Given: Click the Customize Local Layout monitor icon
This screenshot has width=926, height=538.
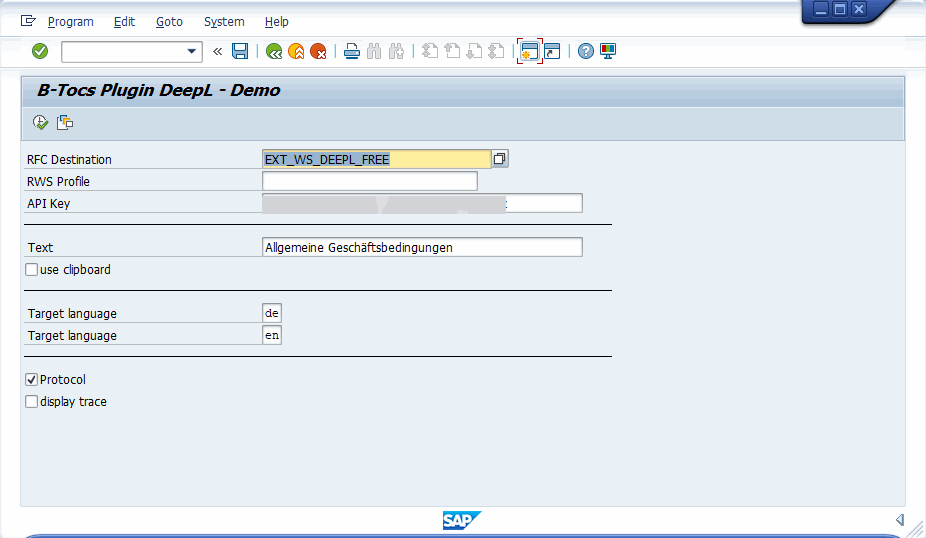Looking at the screenshot, I should pos(608,51).
